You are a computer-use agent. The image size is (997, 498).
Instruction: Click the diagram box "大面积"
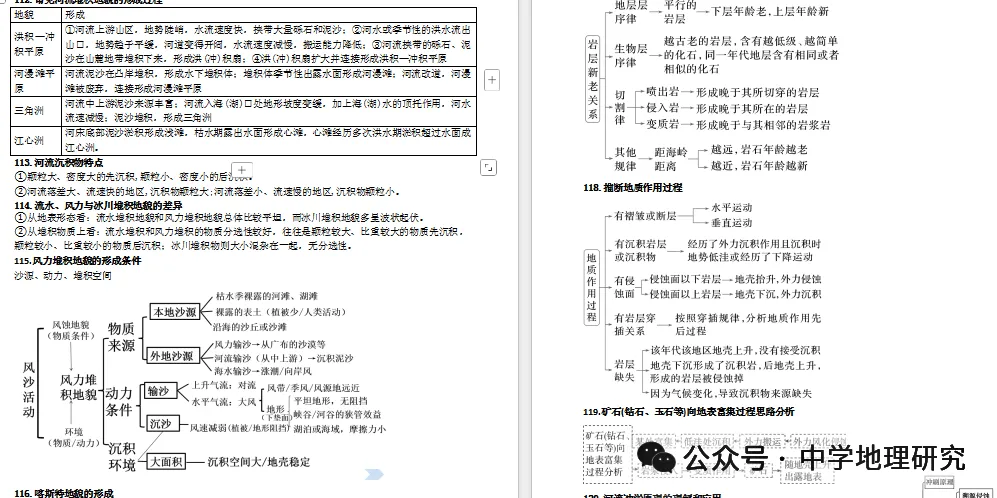click(x=166, y=461)
